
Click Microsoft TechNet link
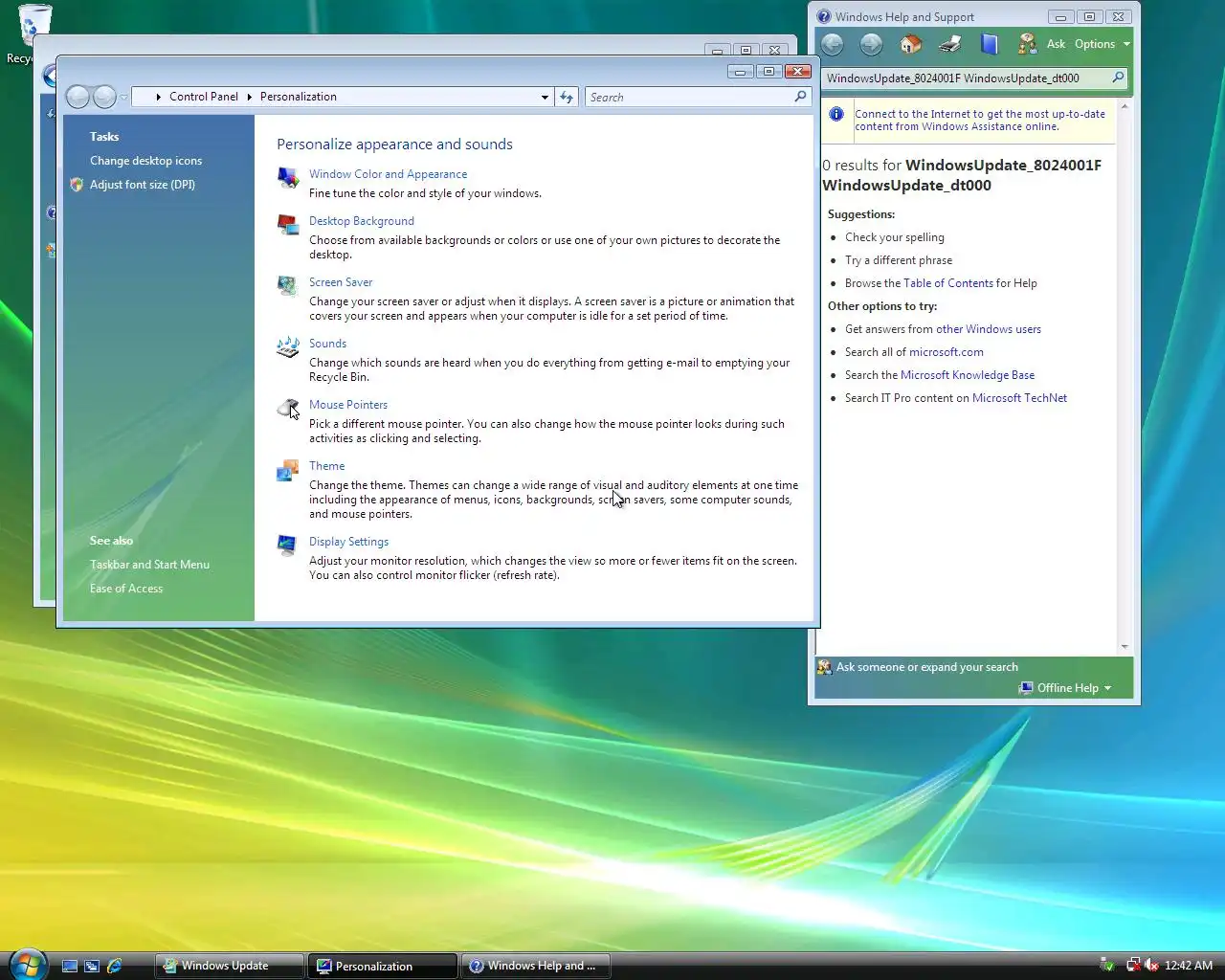coord(1019,398)
